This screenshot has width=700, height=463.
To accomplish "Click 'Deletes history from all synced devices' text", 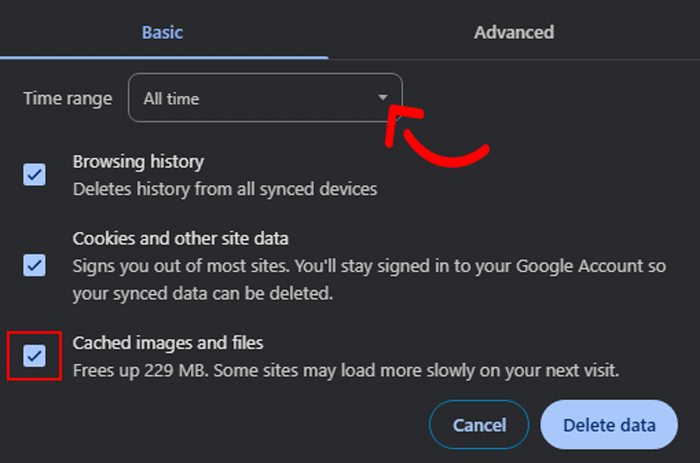I will [224, 188].
